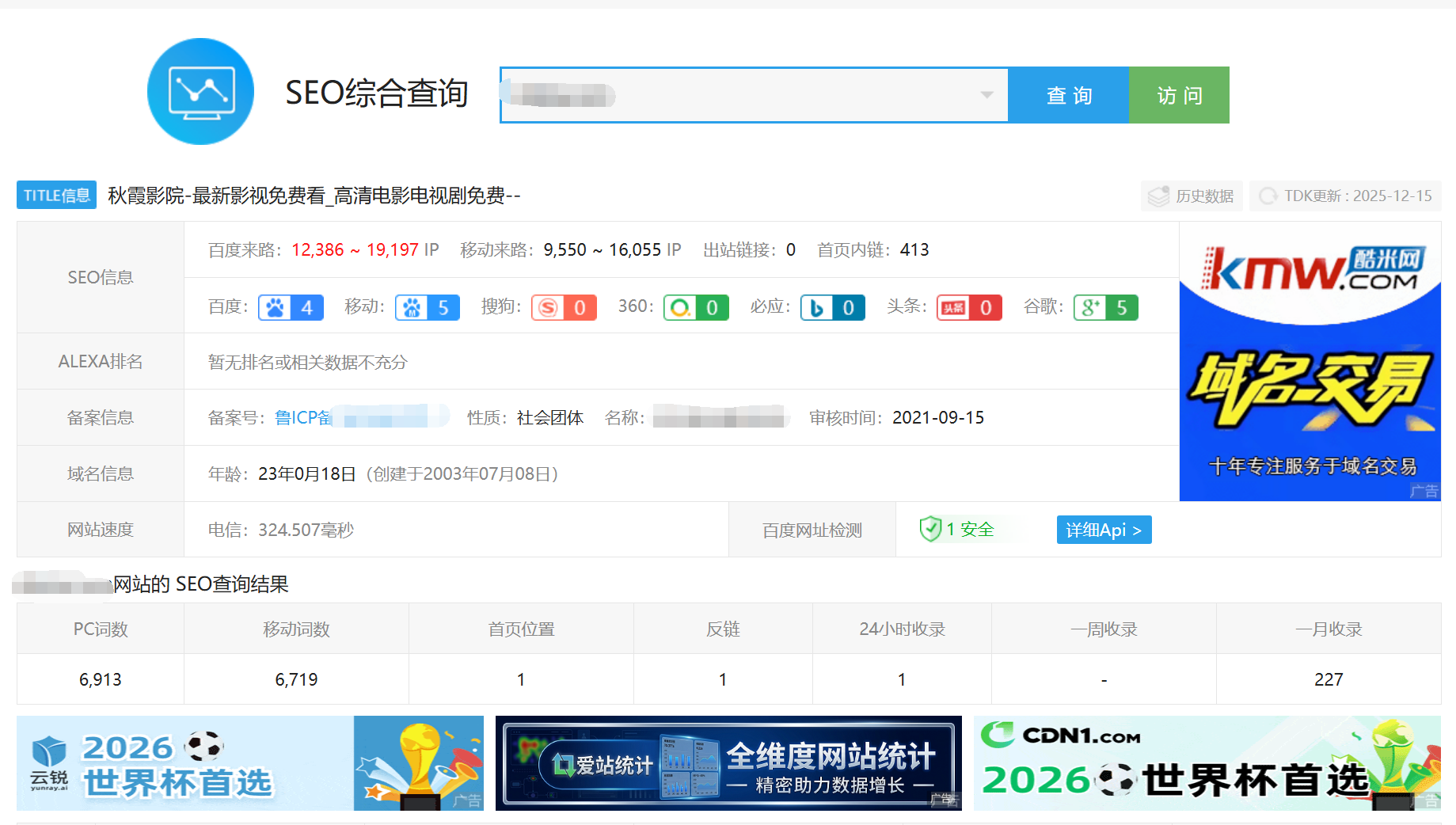Click TDK更新 : 2025-12-15 text

pyautogui.click(x=1358, y=196)
